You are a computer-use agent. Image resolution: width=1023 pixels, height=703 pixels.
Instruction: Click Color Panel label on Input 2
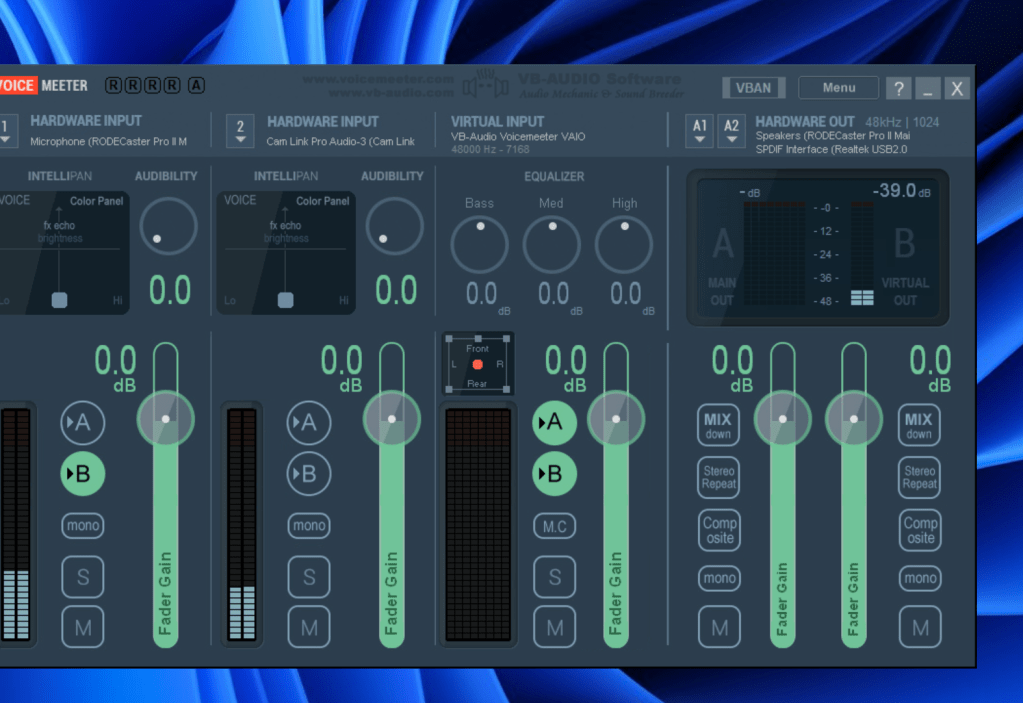322,201
